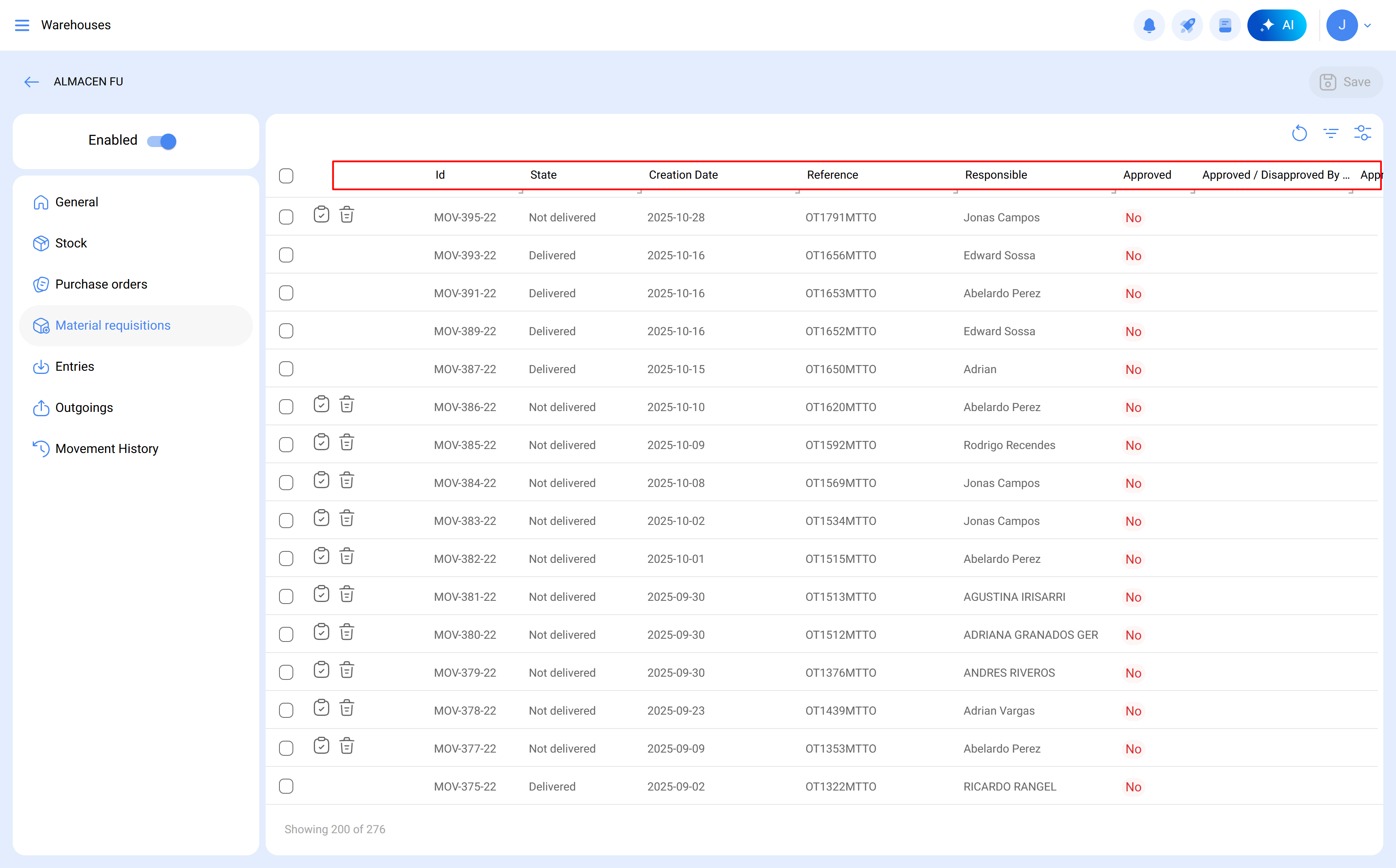Click approve clipboard icon for MOV-386-22
The width and height of the screenshot is (1396, 868).
[321, 405]
